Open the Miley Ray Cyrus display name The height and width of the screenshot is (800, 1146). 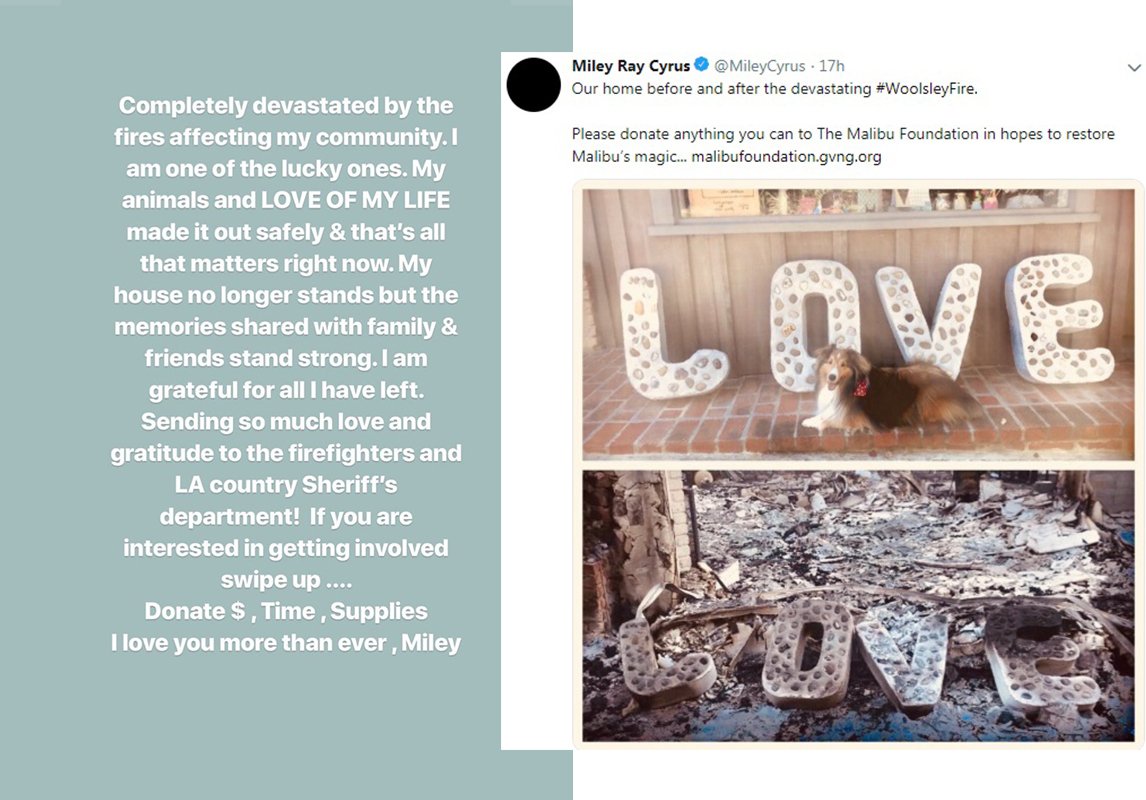coord(631,66)
